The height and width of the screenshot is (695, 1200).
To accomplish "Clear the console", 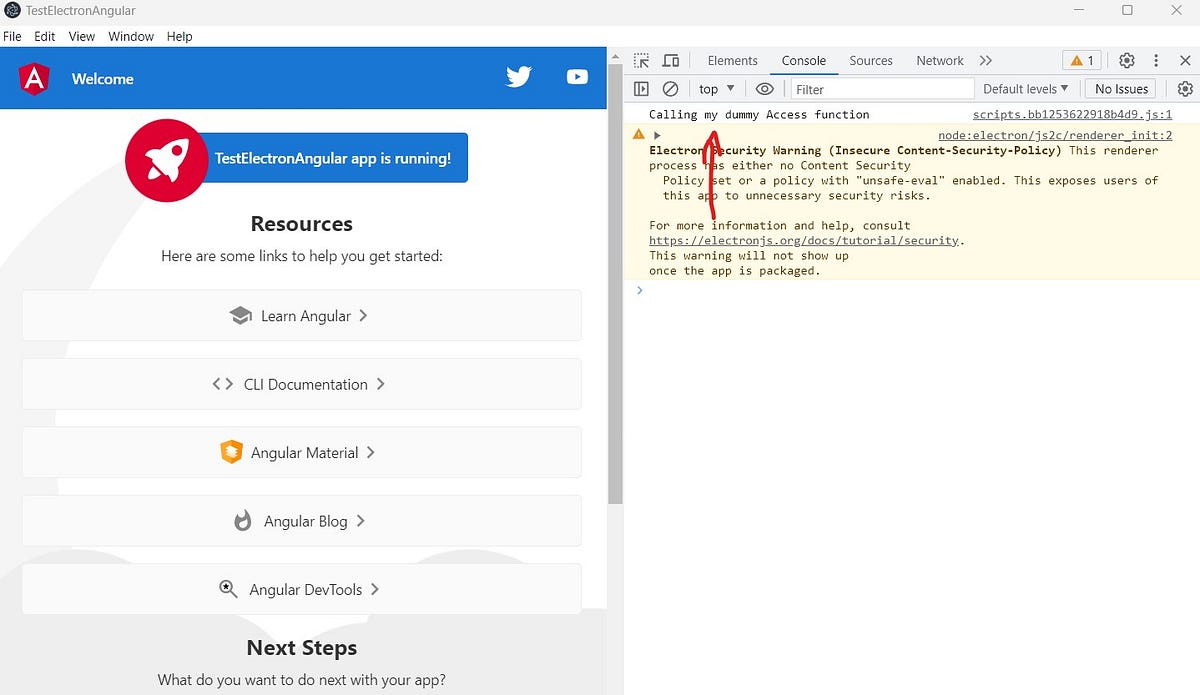I will point(670,88).
